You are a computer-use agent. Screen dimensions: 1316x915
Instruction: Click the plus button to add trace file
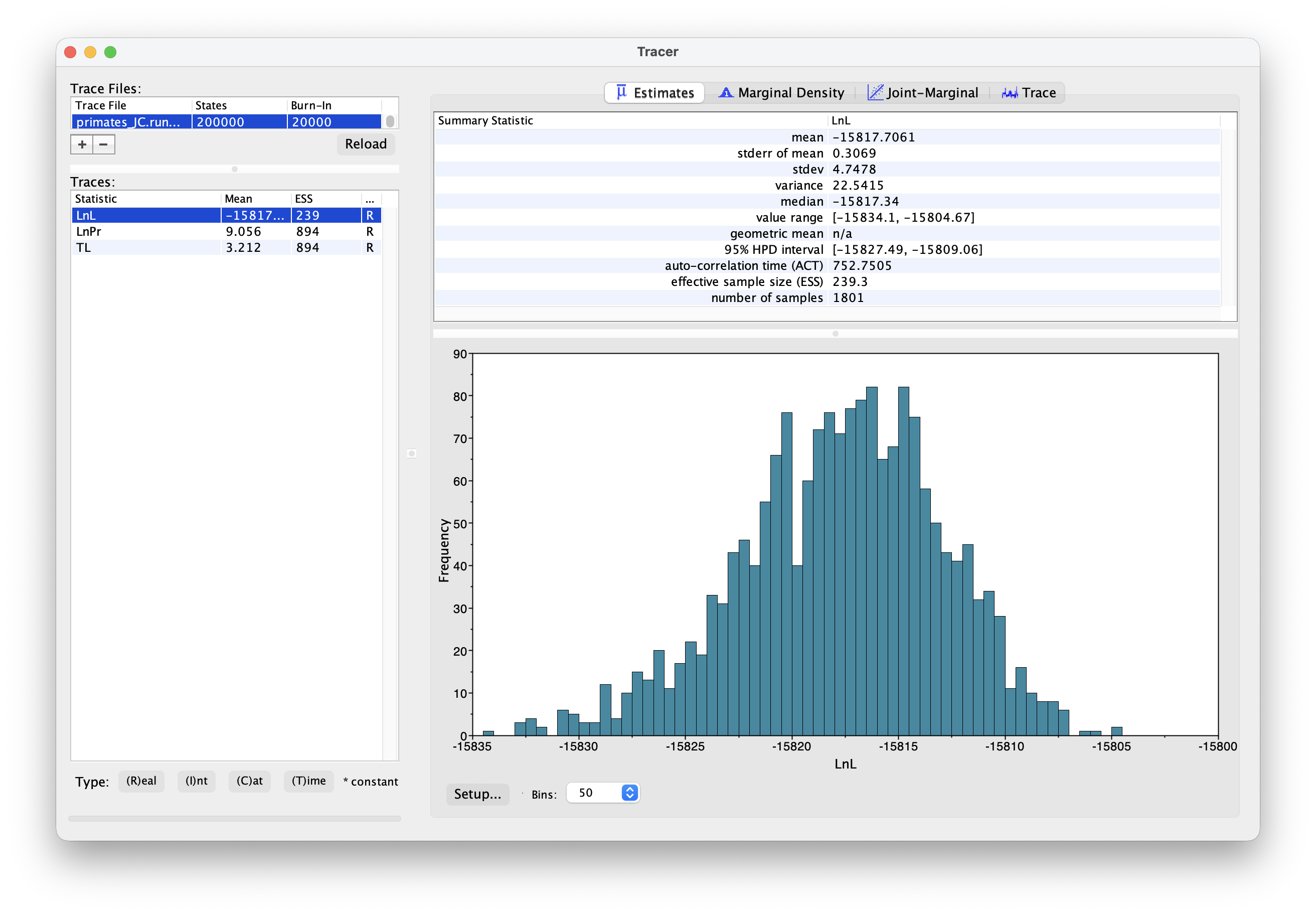(x=82, y=144)
